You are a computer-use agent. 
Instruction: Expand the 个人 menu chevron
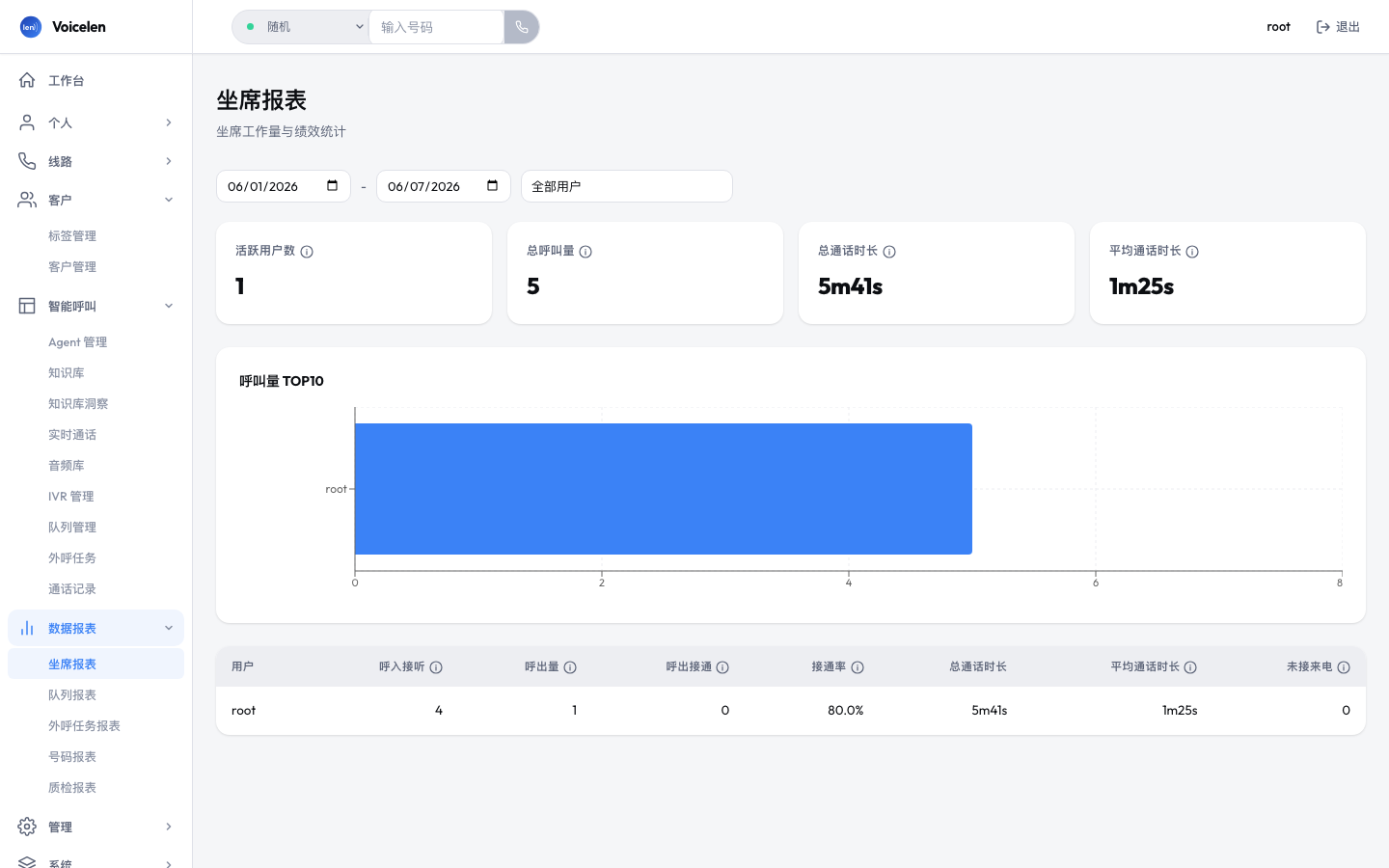[x=169, y=122]
